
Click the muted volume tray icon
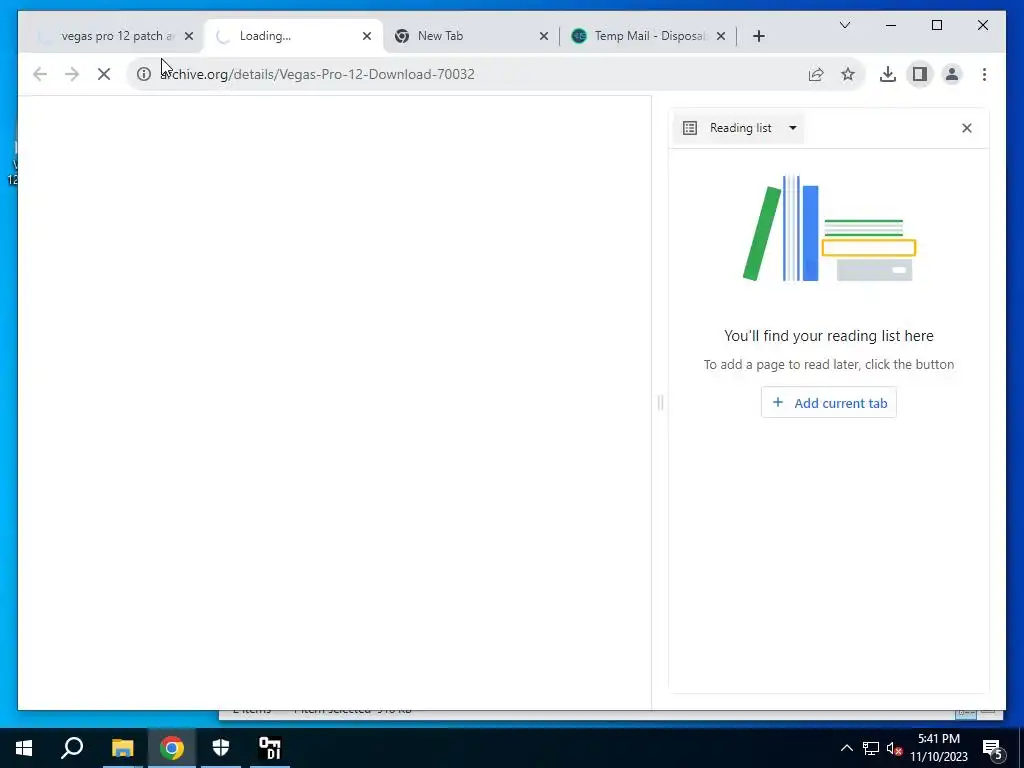point(894,748)
